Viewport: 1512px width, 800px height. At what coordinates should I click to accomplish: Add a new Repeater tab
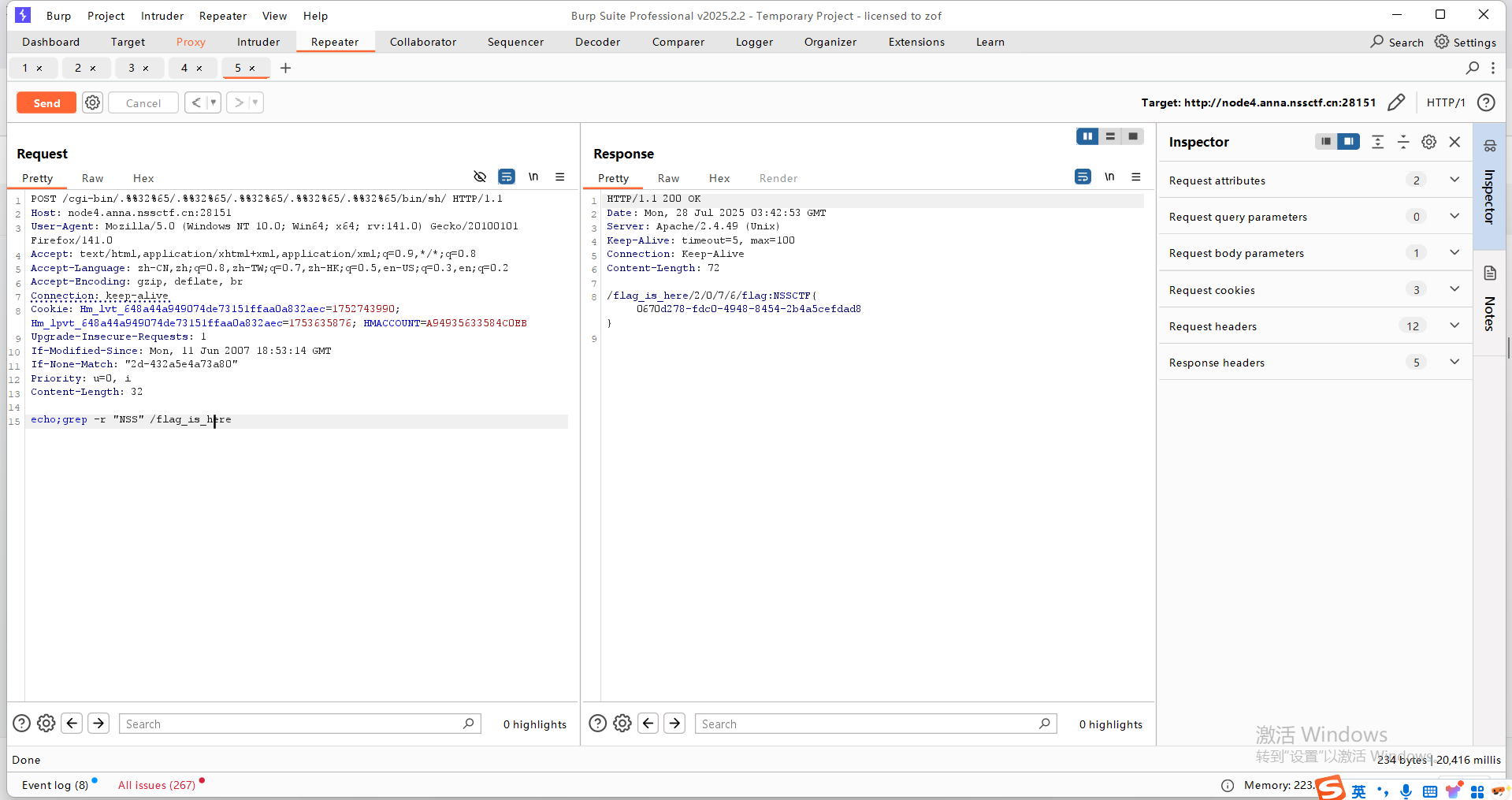(285, 69)
